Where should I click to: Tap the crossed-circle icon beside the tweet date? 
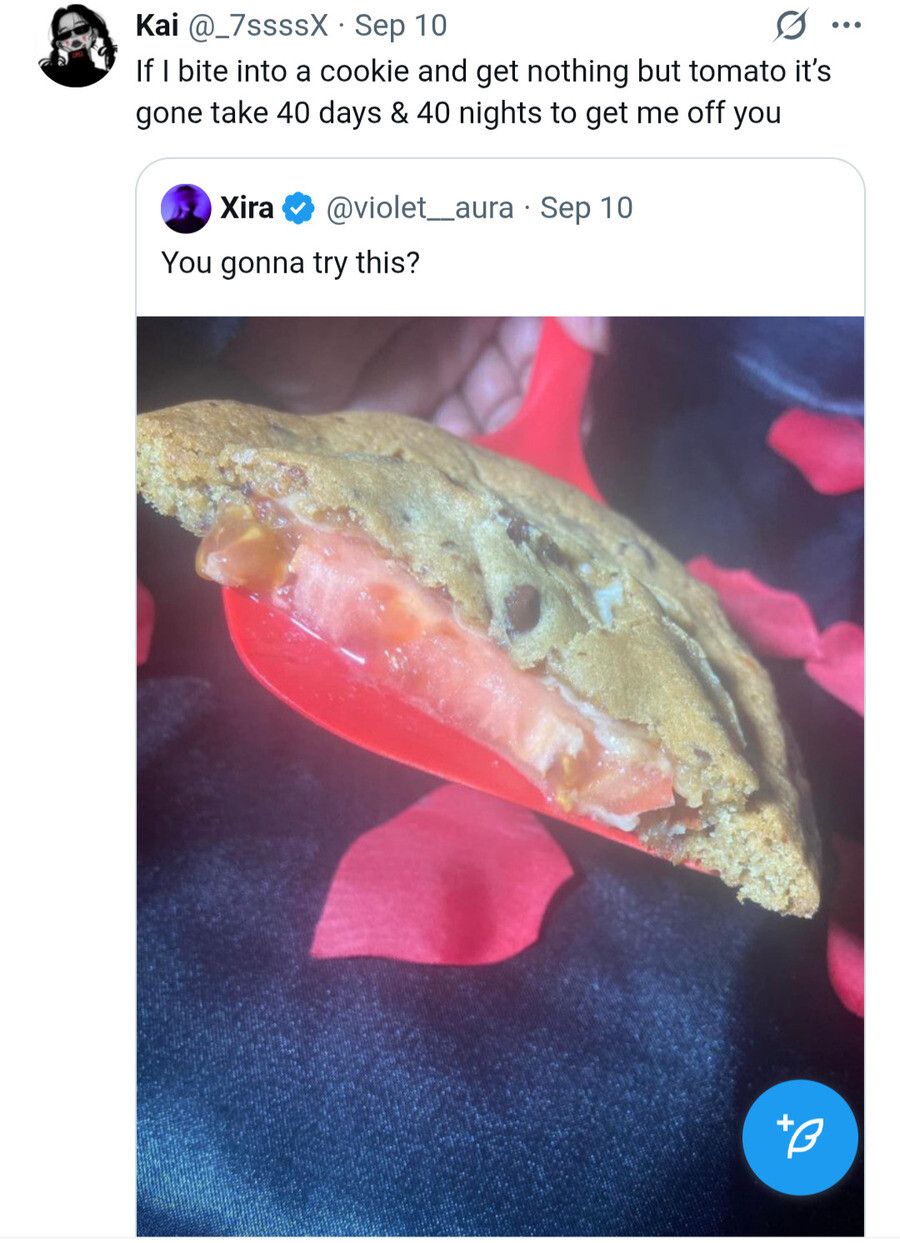click(x=791, y=27)
